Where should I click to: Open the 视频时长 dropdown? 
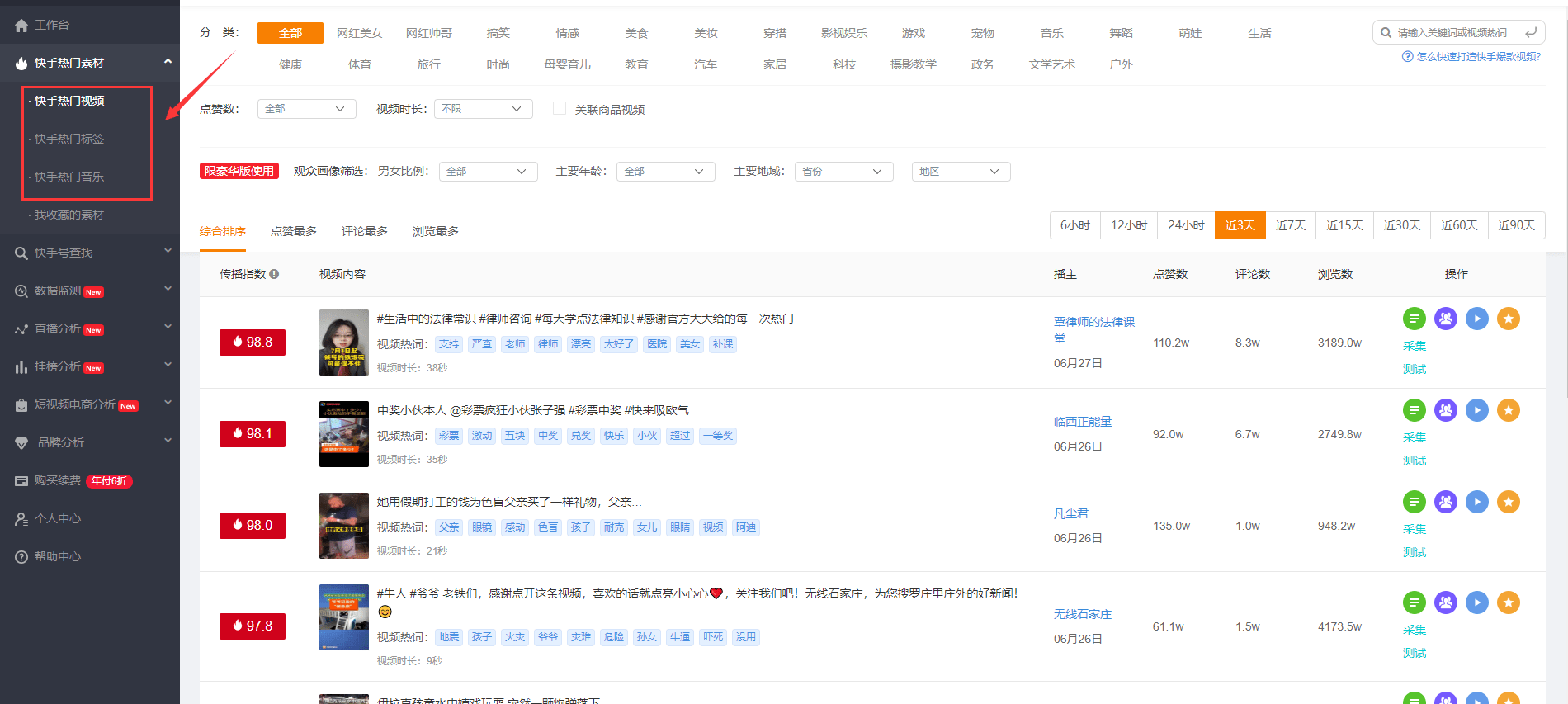[483, 109]
